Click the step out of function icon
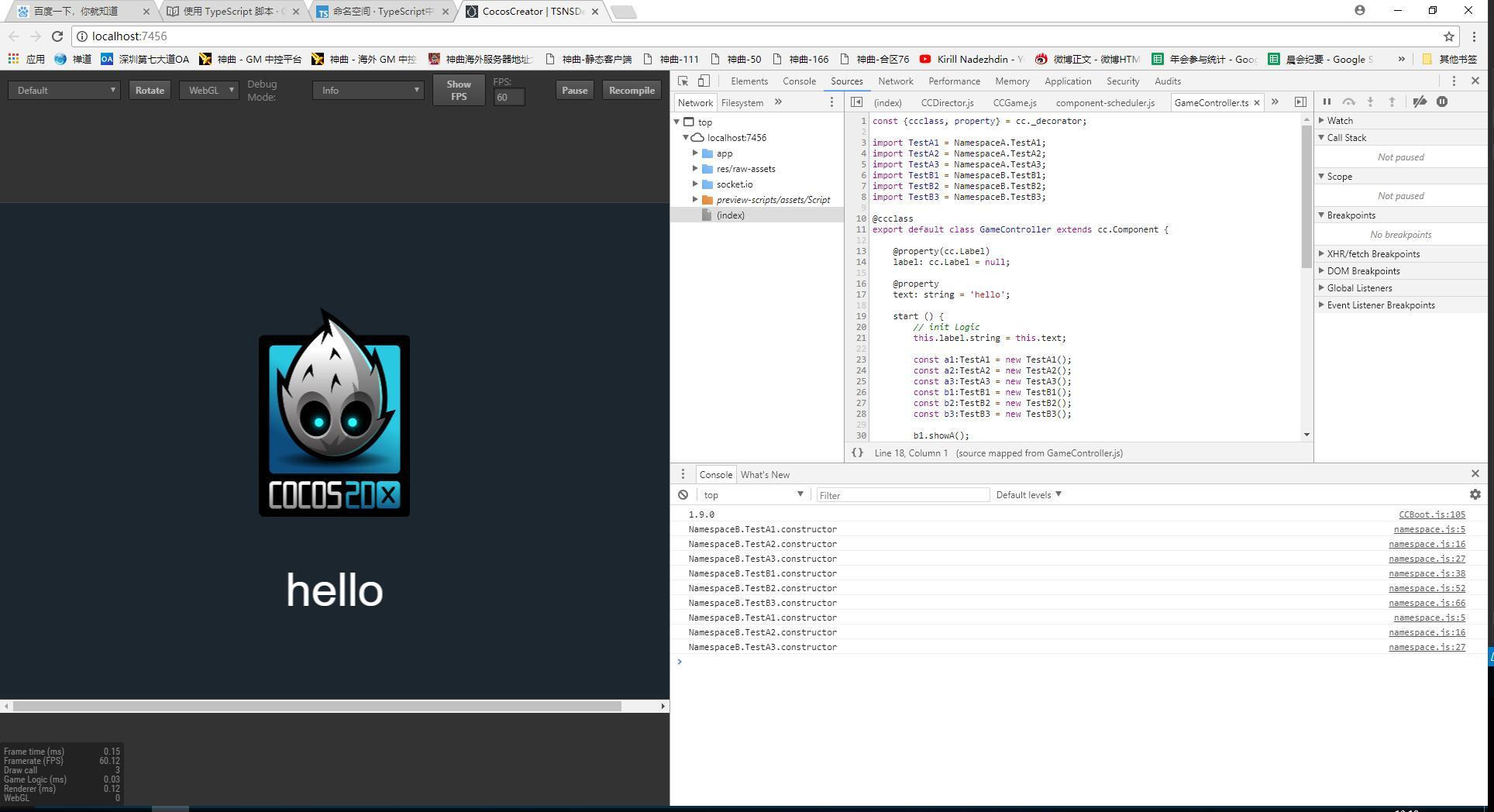Screen dimensions: 1494x812 pos(1392,102)
